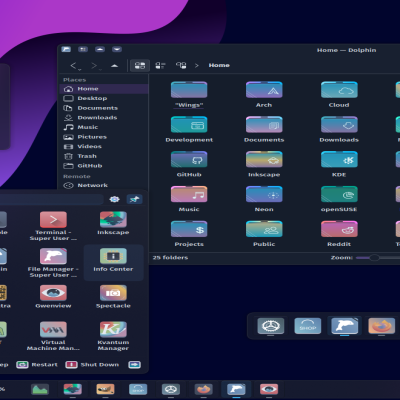Viewport: 400px width, 400px height.
Task: Open System Settings in floating dock
Action: (x=271, y=326)
